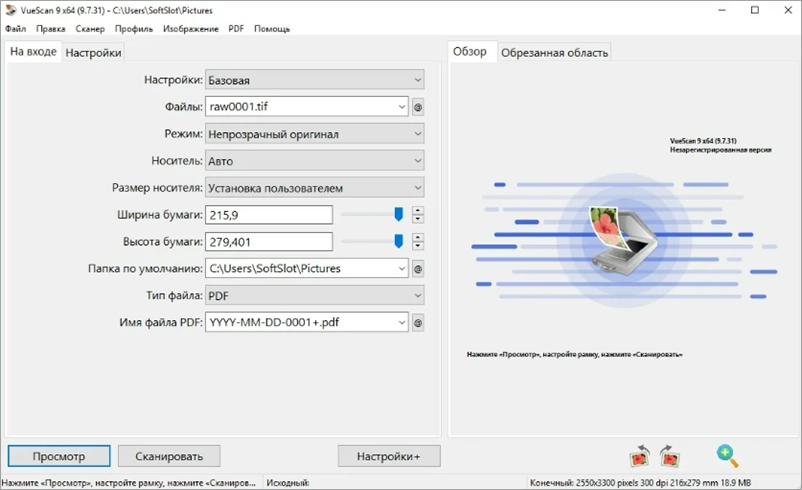
Task: Click the scanner preview illustration
Action: tap(624, 241)
